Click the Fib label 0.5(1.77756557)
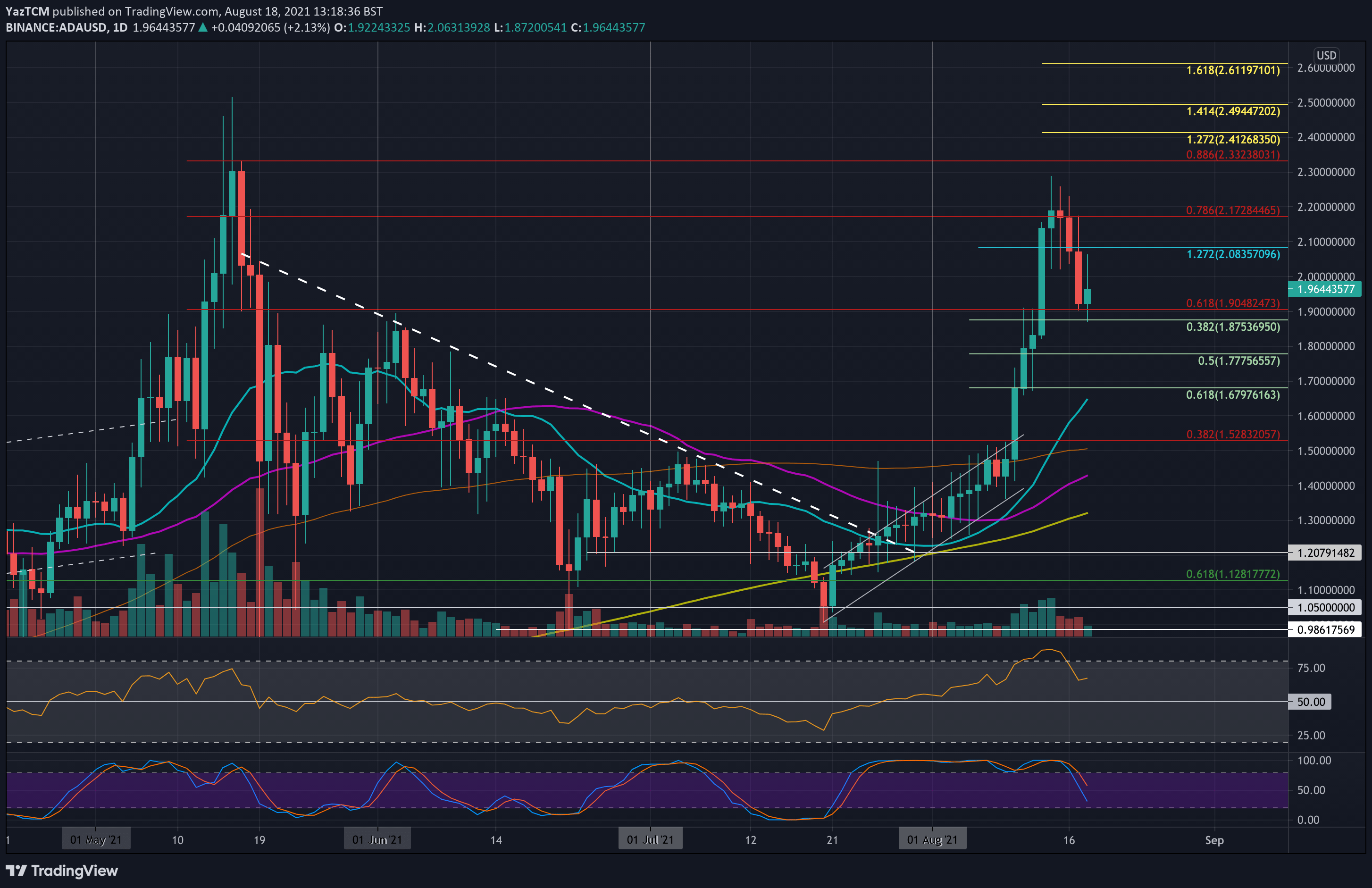The width and height of the screenshot is (1372, 888). 1238,361
